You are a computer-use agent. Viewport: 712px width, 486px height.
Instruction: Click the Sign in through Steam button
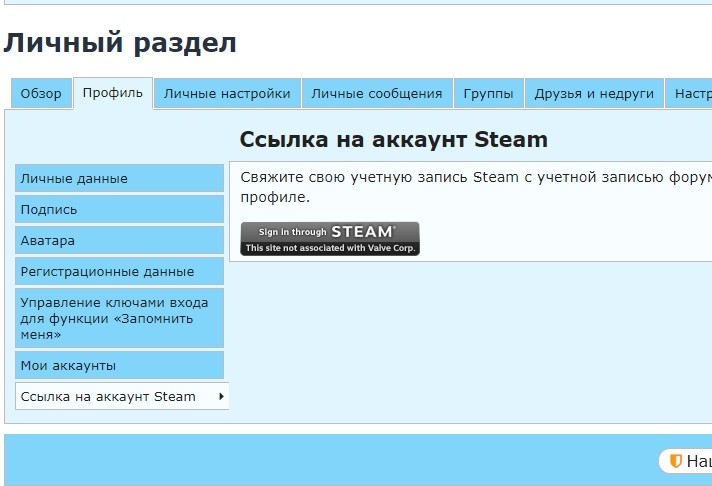click(x=329, y=238)
